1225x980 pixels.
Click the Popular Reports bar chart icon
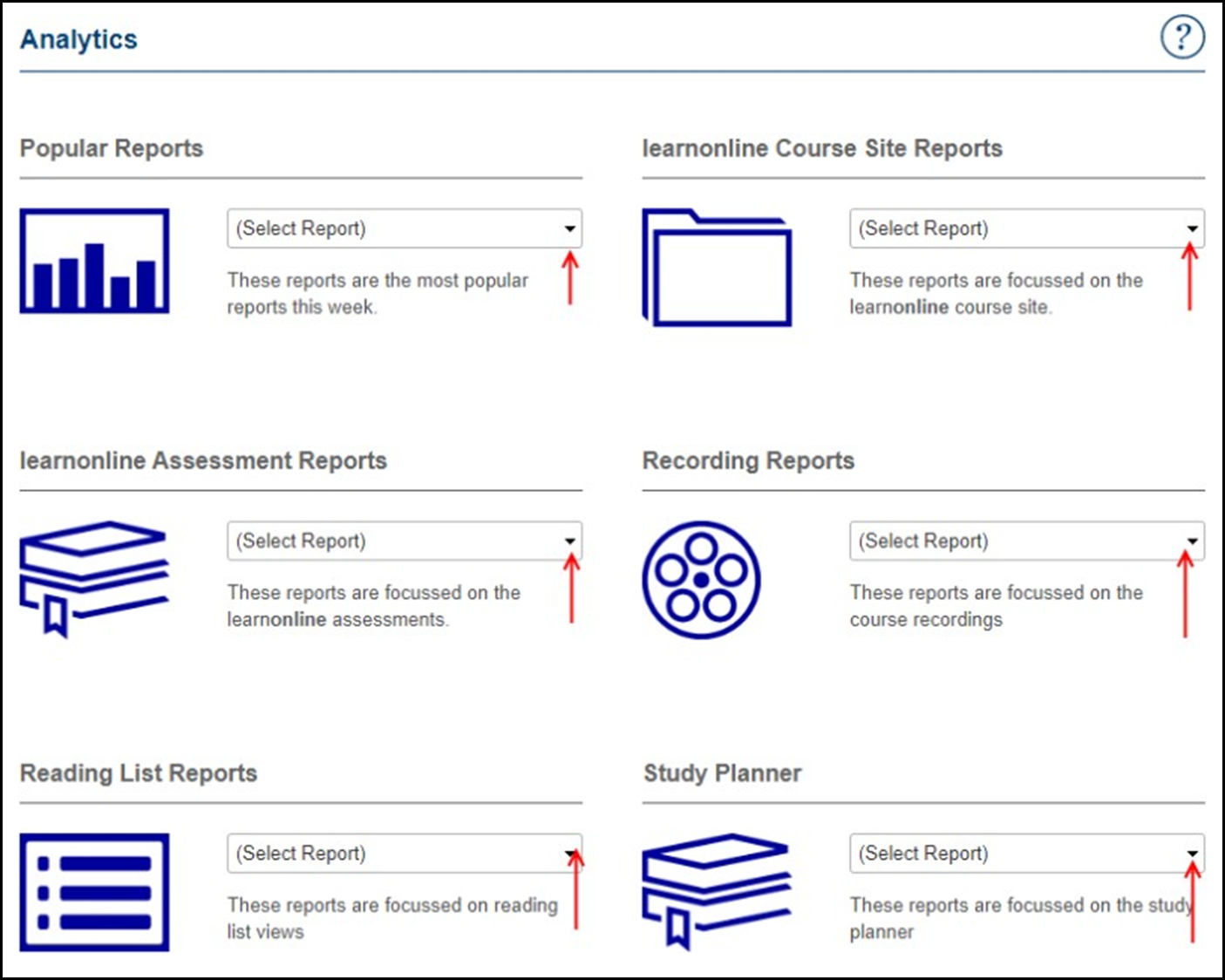(x=94, y=262)
